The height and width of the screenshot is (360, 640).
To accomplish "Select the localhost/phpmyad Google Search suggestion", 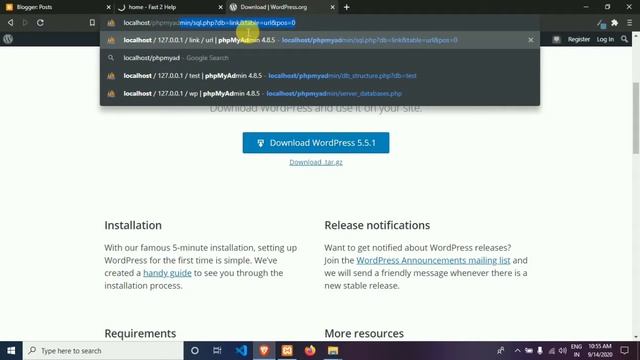I will pyautogui.click(x=320, y=58).
